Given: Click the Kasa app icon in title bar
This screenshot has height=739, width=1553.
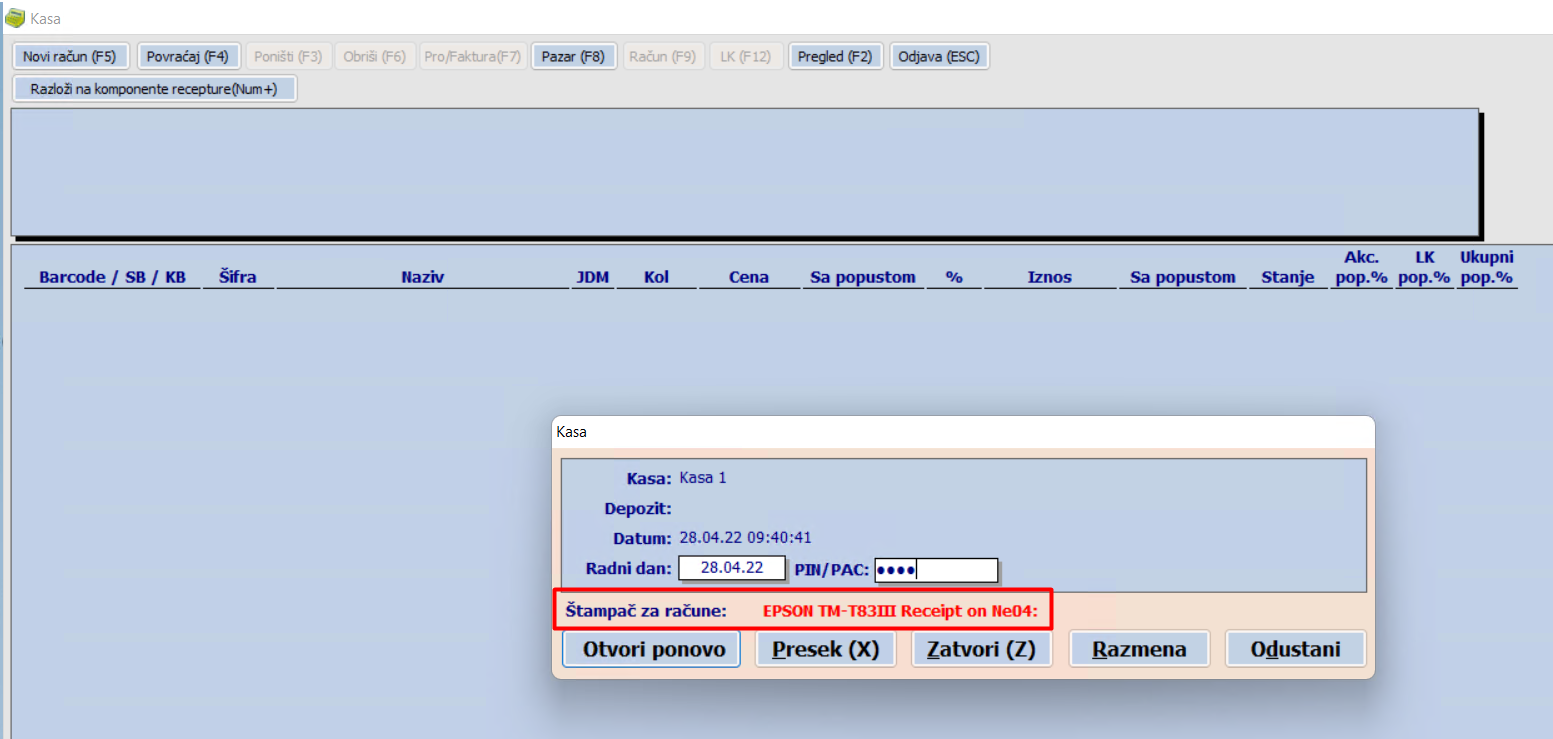Looking at the screenshot, I should point(15,18).
